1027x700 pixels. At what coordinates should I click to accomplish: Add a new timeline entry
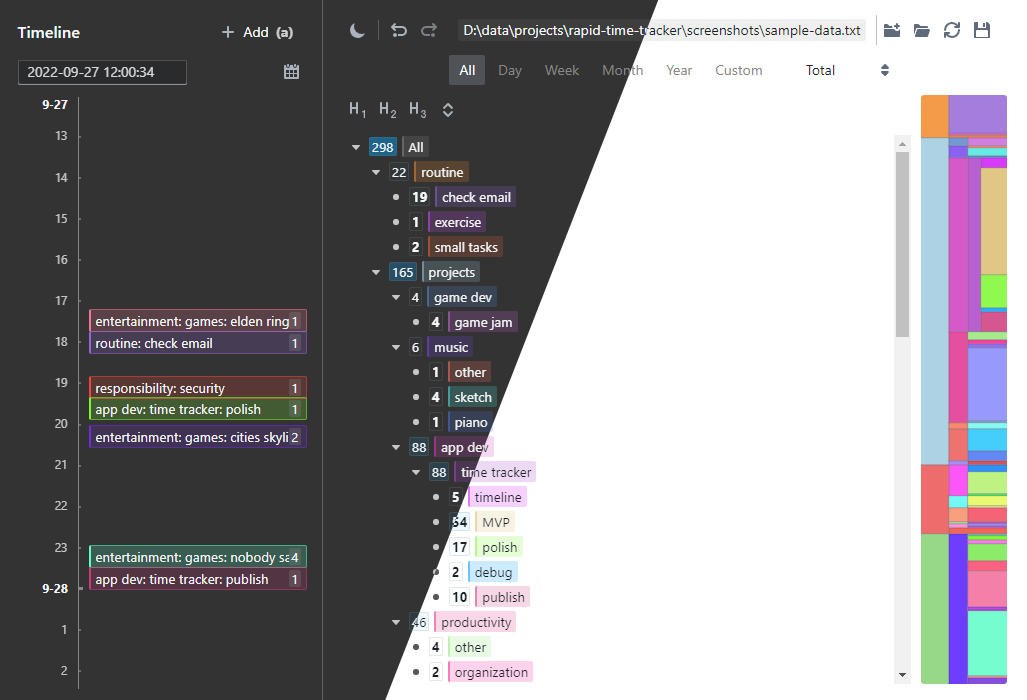click(x=257, y=32)
